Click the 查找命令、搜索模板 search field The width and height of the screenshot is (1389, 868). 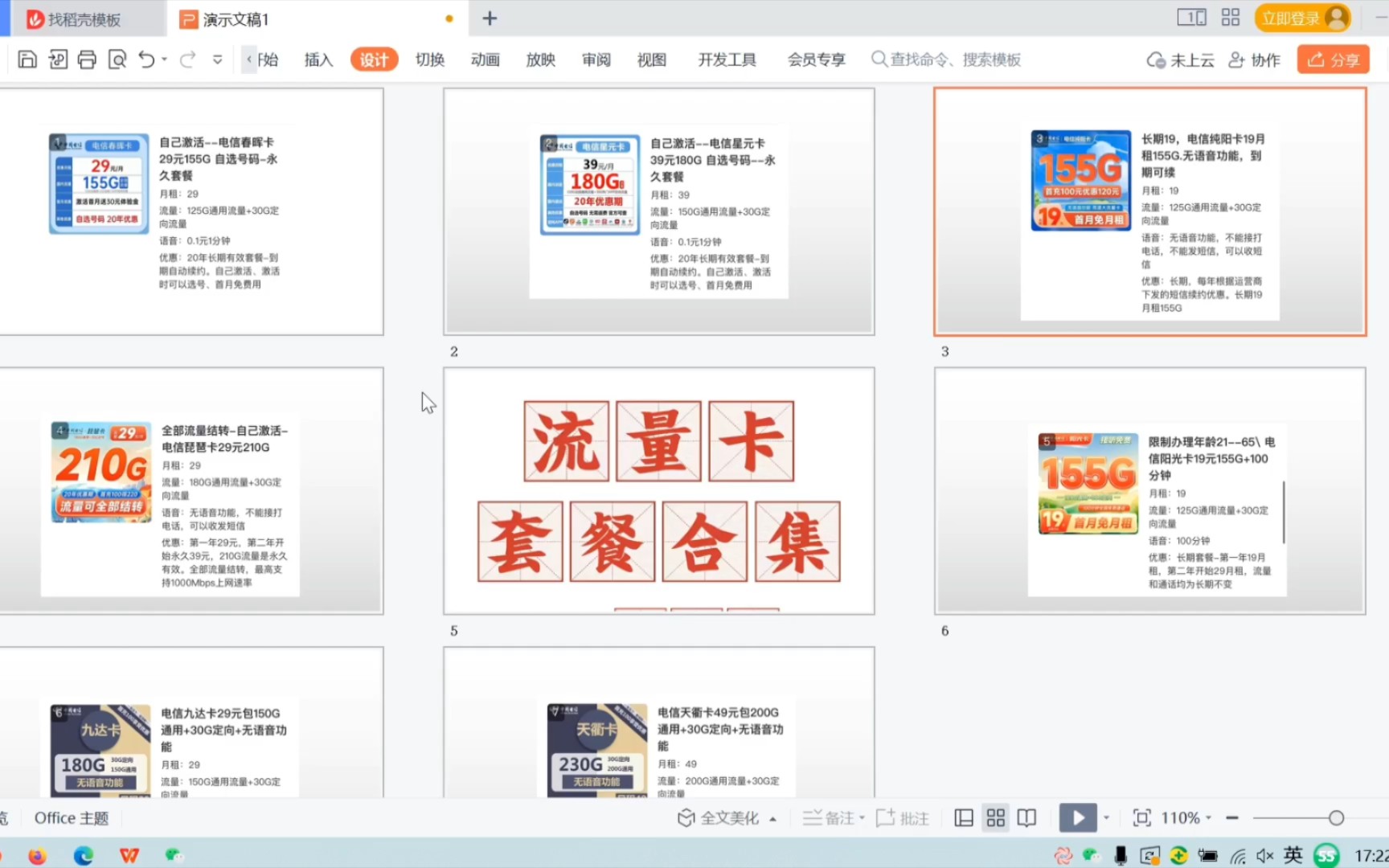947,59
